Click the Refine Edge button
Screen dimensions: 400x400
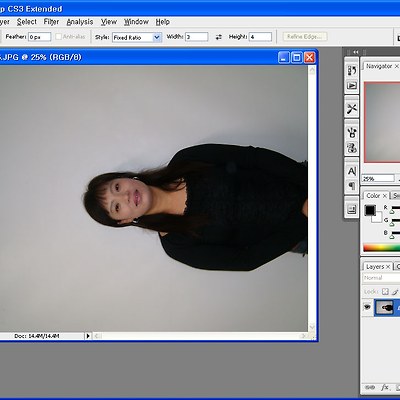point(305,37)
